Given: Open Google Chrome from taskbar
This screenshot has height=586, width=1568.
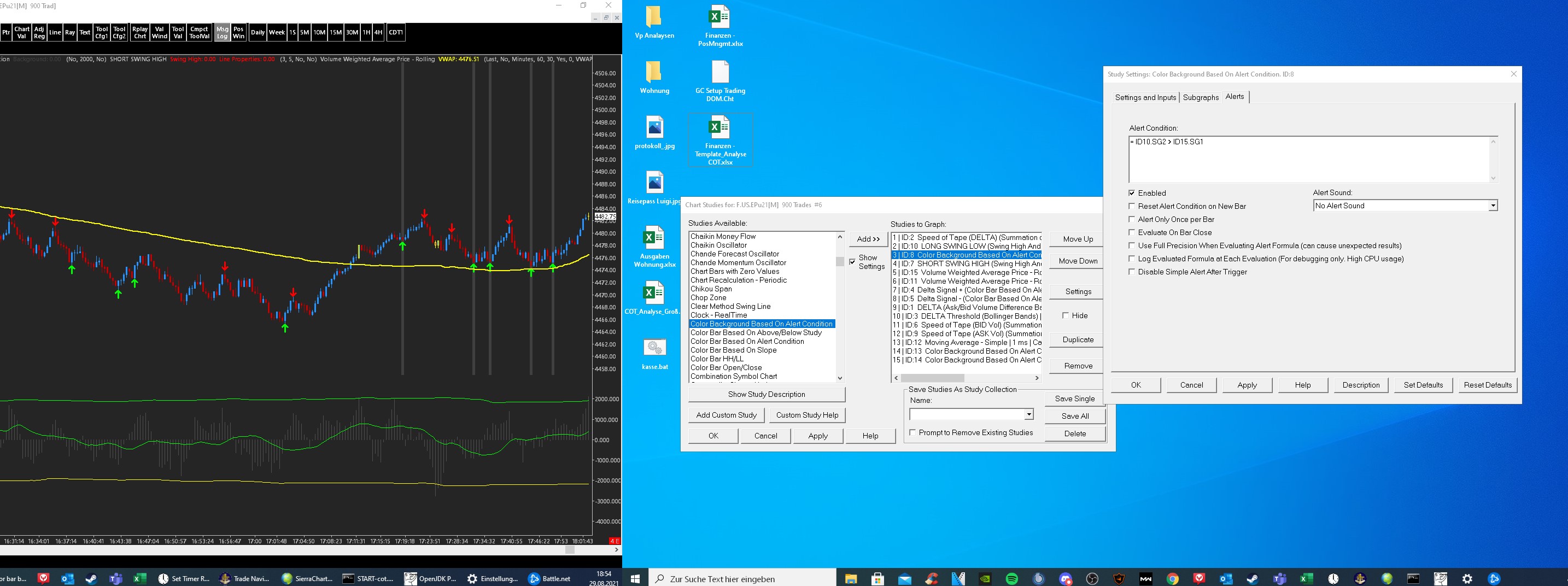Looking at the screenshot, I should click(1172, 579).
